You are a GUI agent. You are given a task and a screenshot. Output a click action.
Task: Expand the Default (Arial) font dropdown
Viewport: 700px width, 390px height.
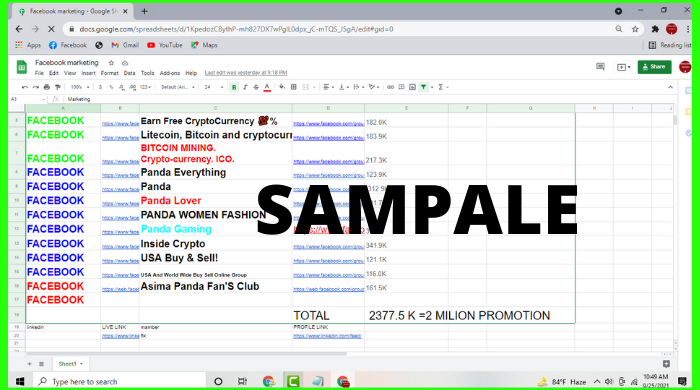point(178,87)
